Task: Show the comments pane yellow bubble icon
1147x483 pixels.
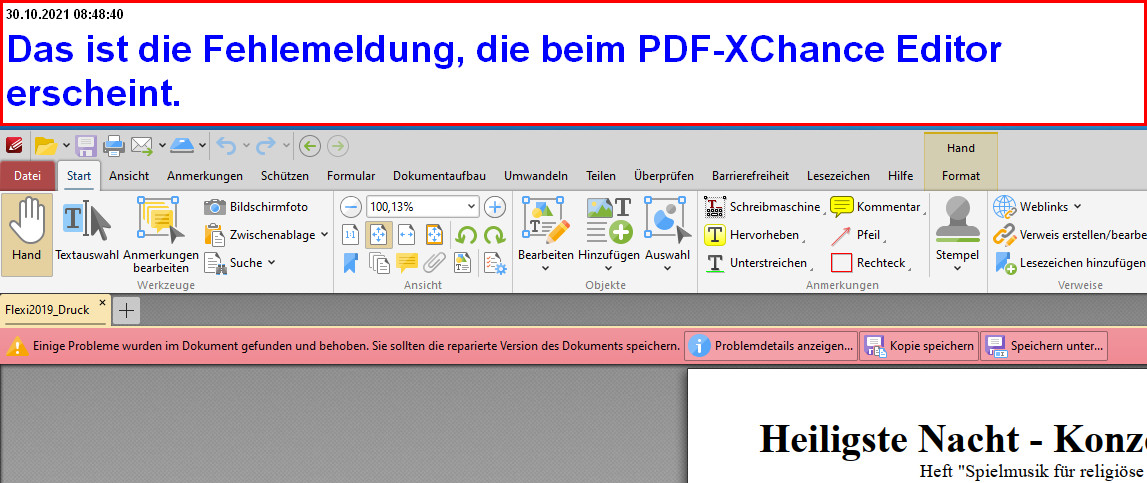Action: [x=407, y=263]
